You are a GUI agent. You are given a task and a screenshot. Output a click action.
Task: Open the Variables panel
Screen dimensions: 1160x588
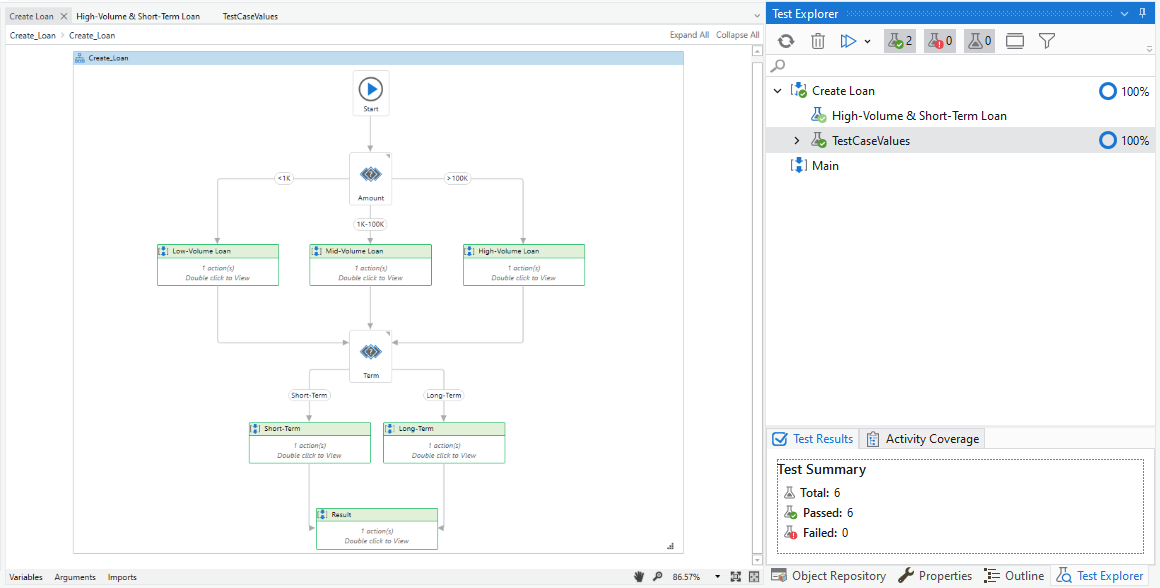[26, 577]
